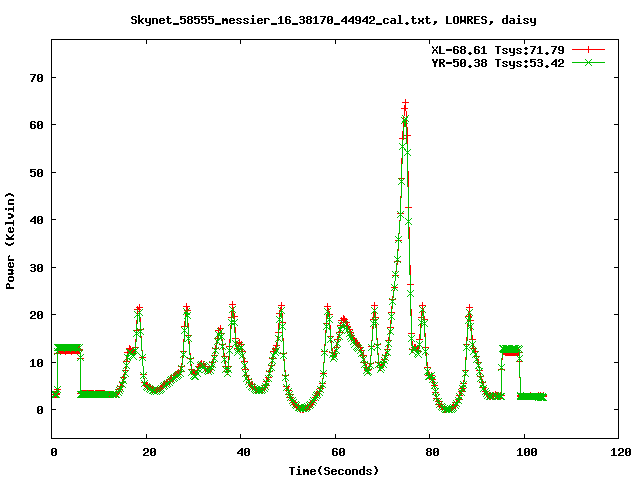Image resolution: width=640 pixels, height=480 pixels.
Task: Click the red line sample in the legend
Action: 588,50
